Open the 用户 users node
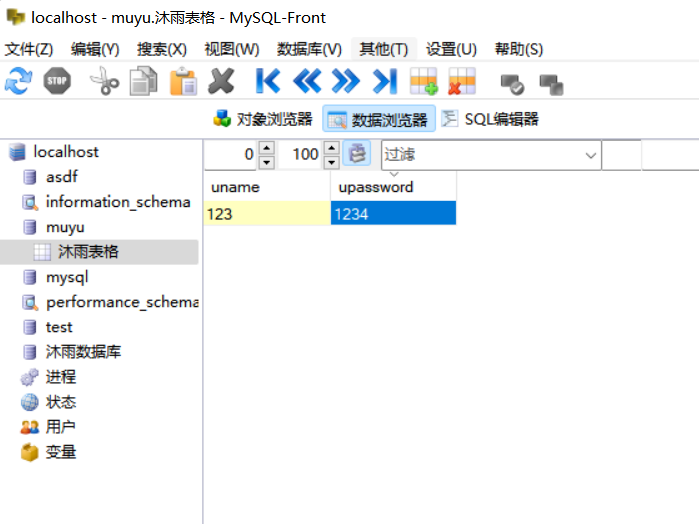 coord(60,427)
